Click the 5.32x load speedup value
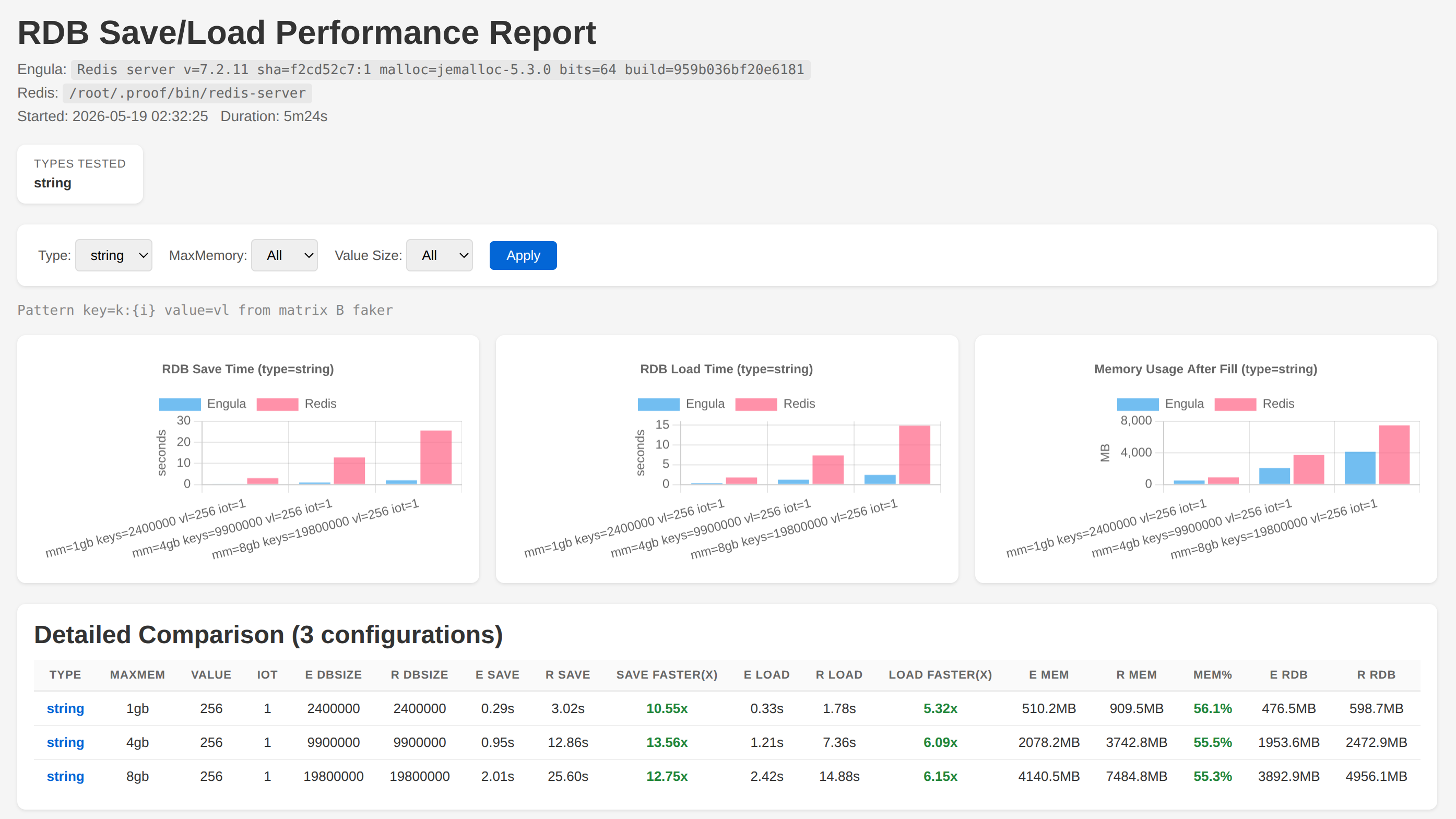This screenshot has width=1456, height=819. (x=941, y=708)
